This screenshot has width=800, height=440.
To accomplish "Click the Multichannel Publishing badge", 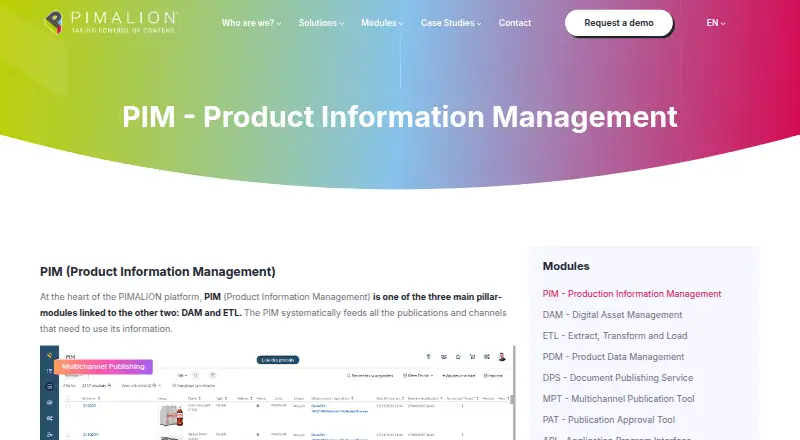I will click(103, 366).
